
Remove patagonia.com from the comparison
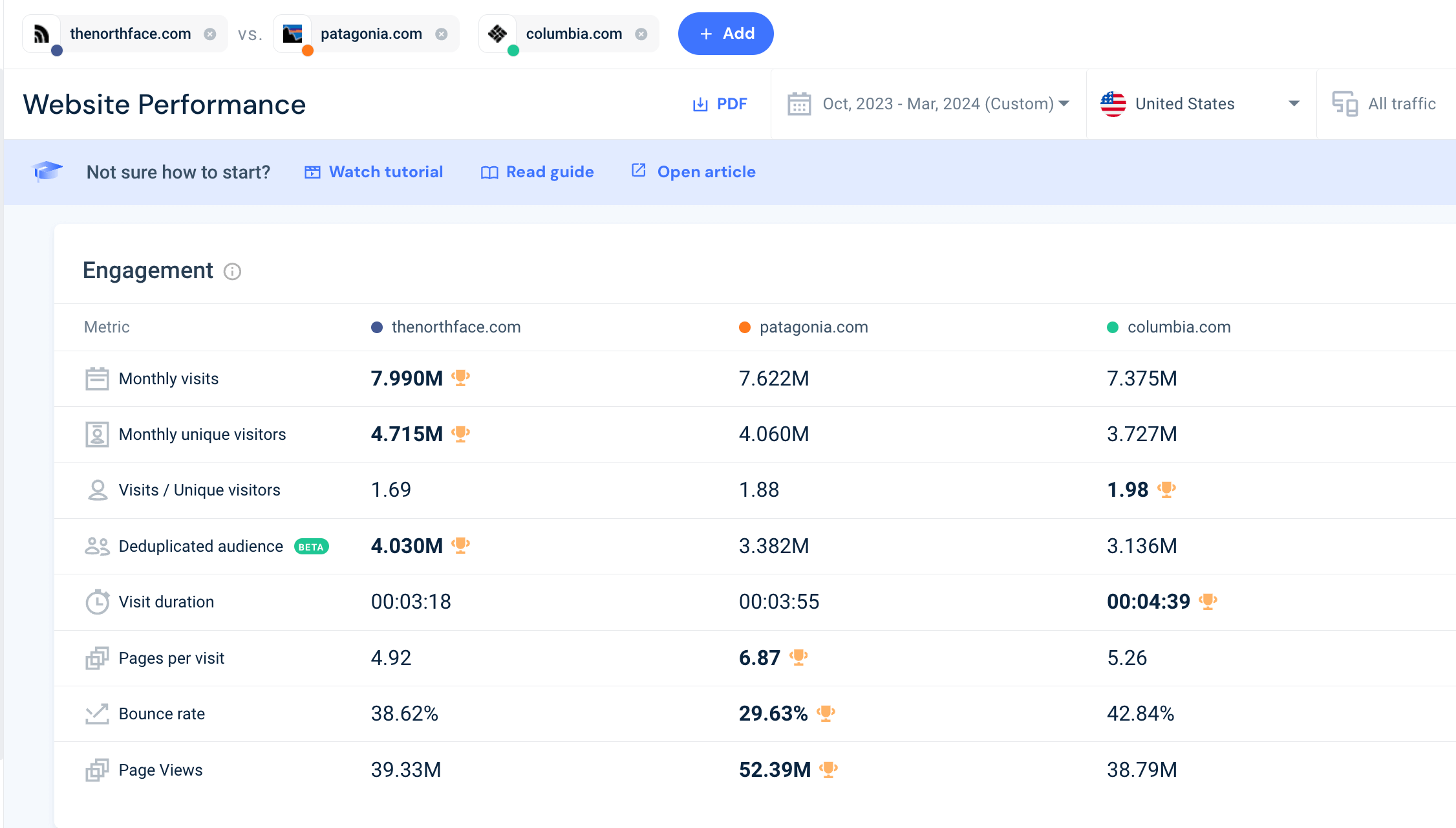442,34
